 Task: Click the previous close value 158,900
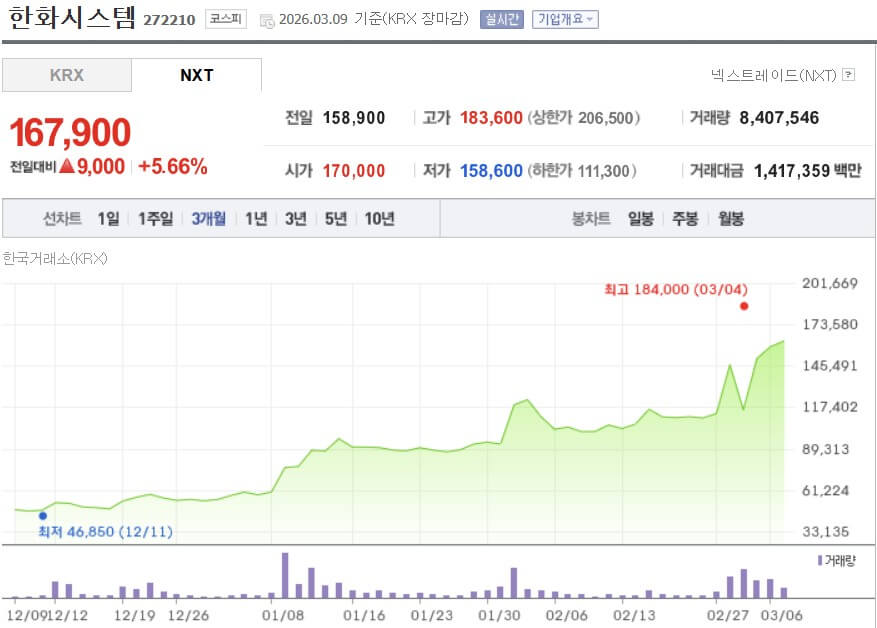[354, 118]
